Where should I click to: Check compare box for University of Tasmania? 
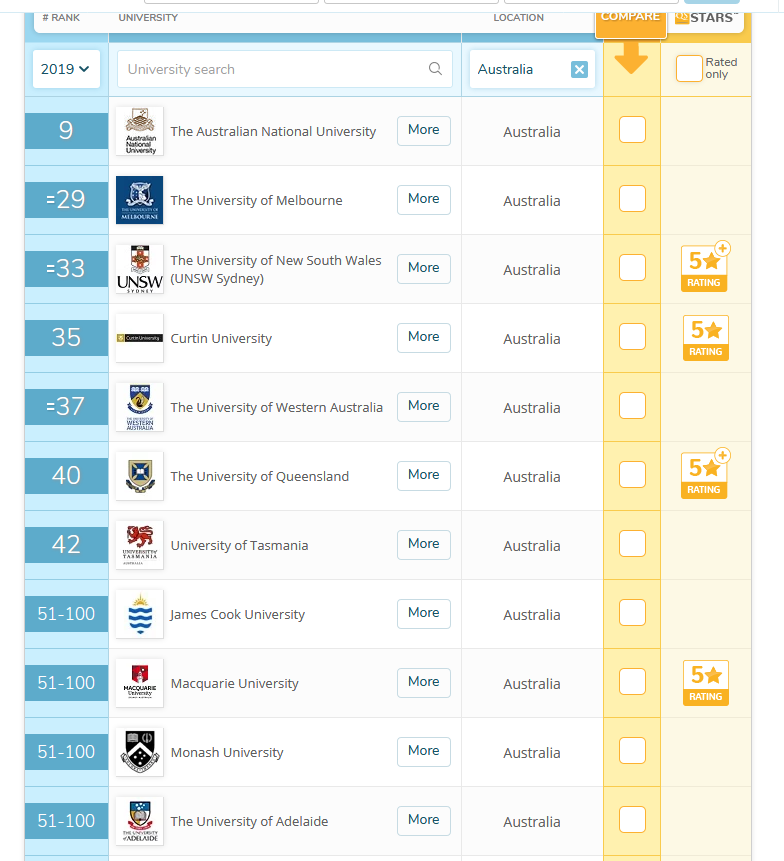pos(632,543)
